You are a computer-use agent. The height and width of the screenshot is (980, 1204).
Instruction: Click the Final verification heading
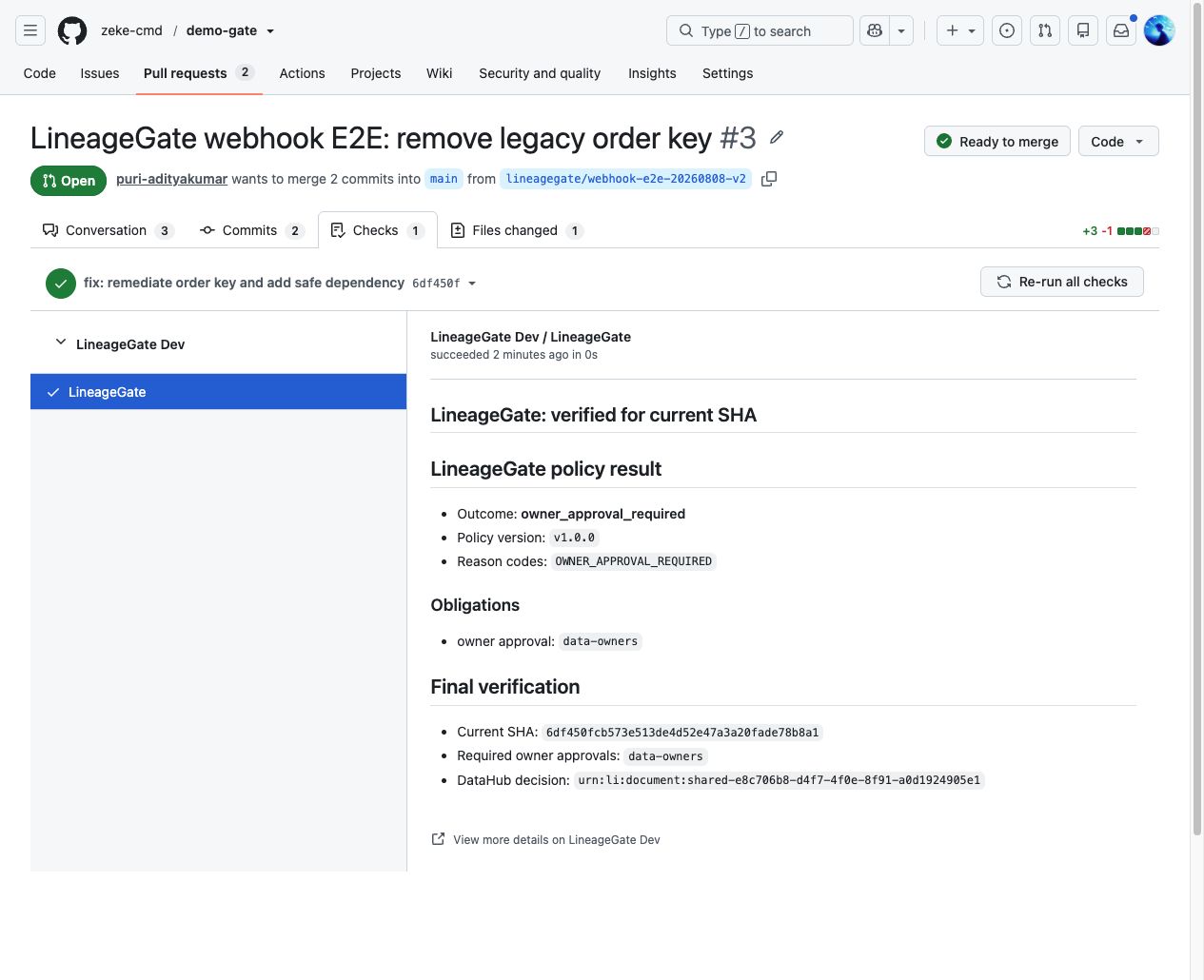(505, 687)
